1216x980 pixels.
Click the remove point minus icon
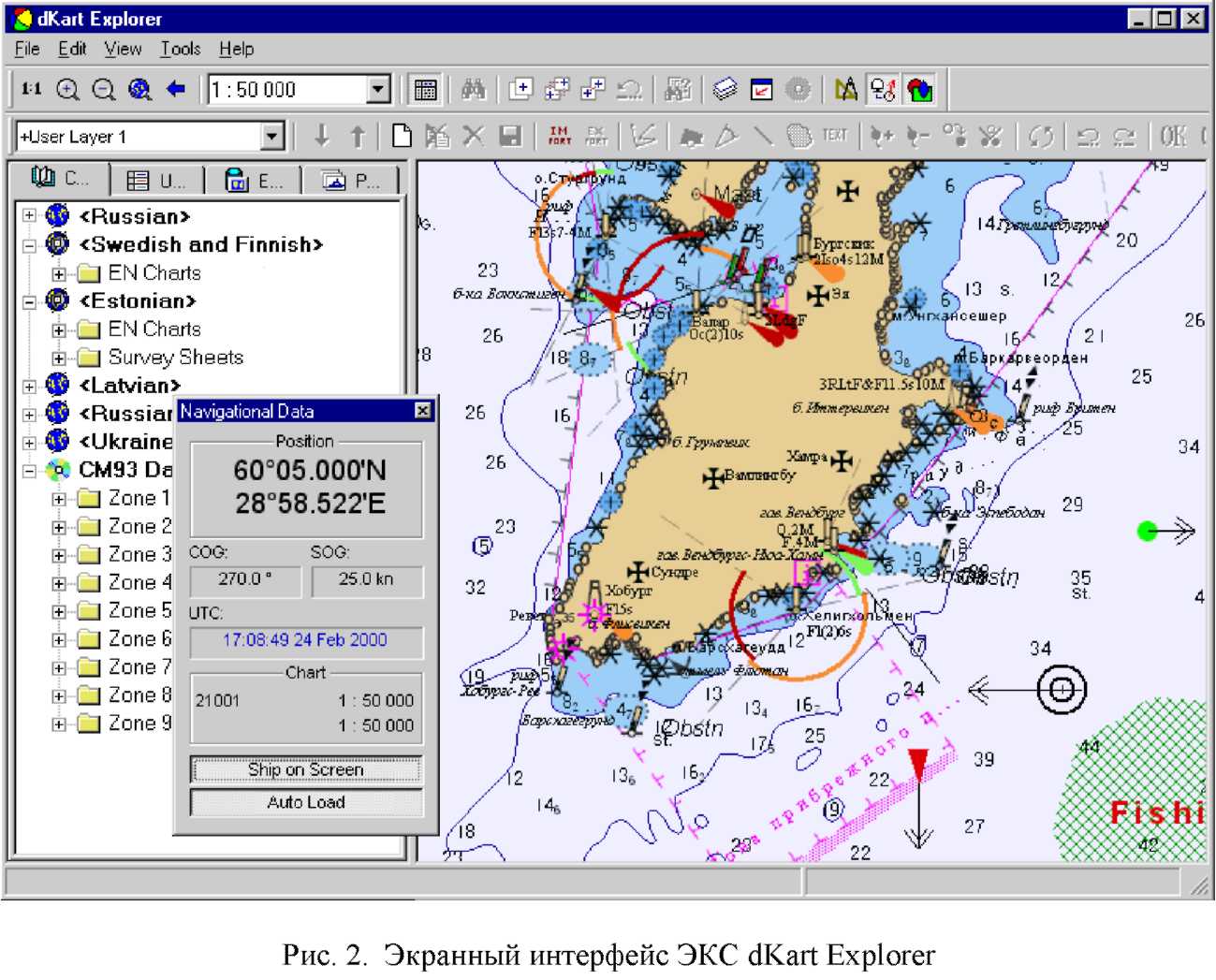(x=918, y=137)
